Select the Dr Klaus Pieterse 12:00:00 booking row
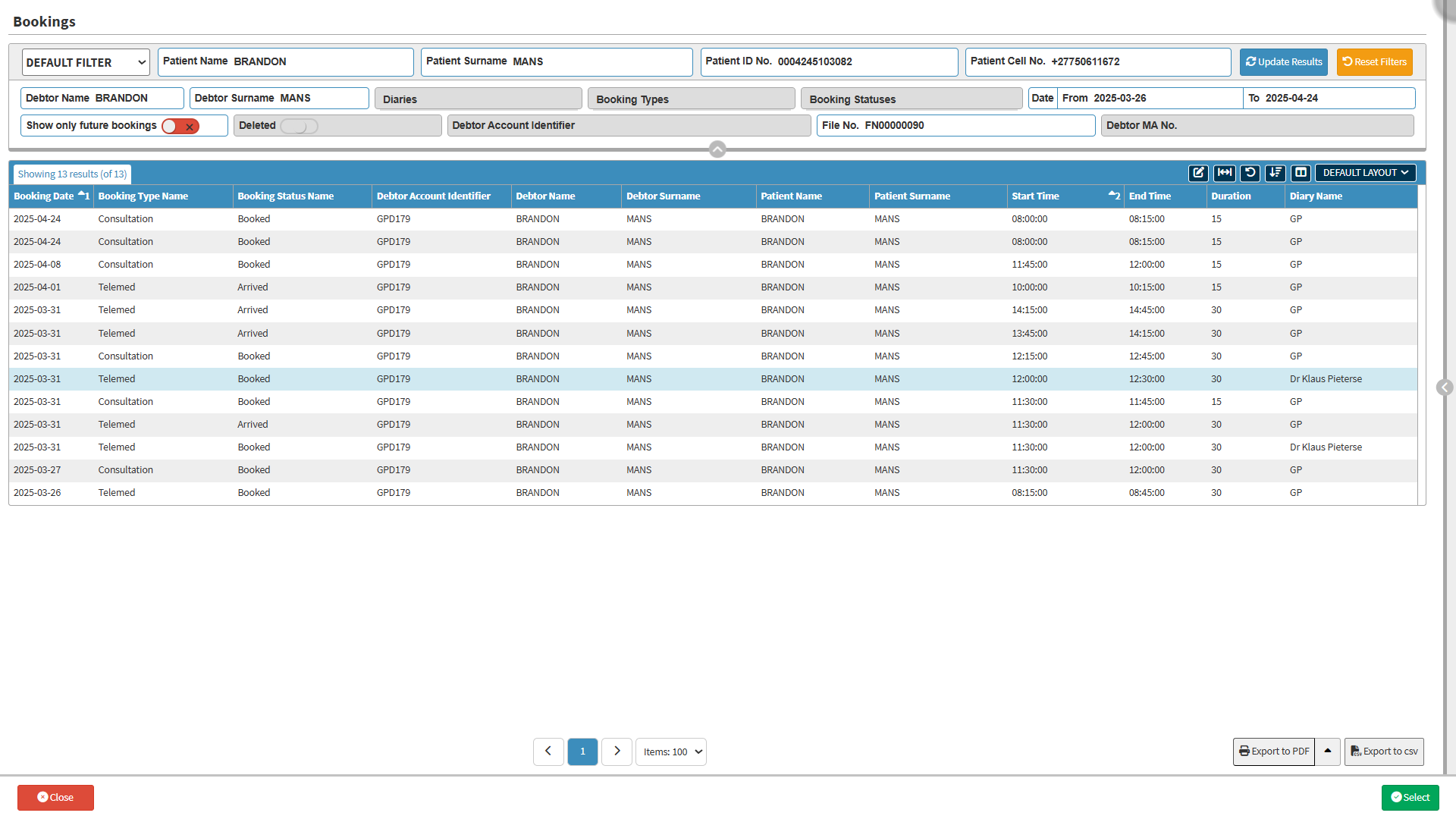The width and height of the screenshot is (1456, 819). [x=713, y=379]
